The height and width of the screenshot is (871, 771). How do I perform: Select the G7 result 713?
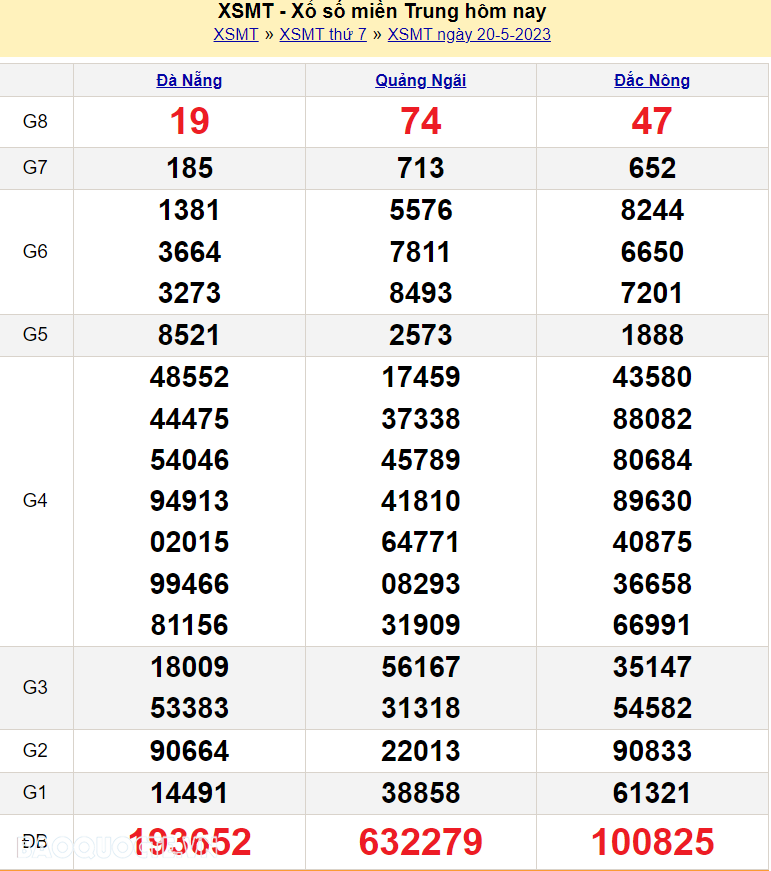(420, 168)
